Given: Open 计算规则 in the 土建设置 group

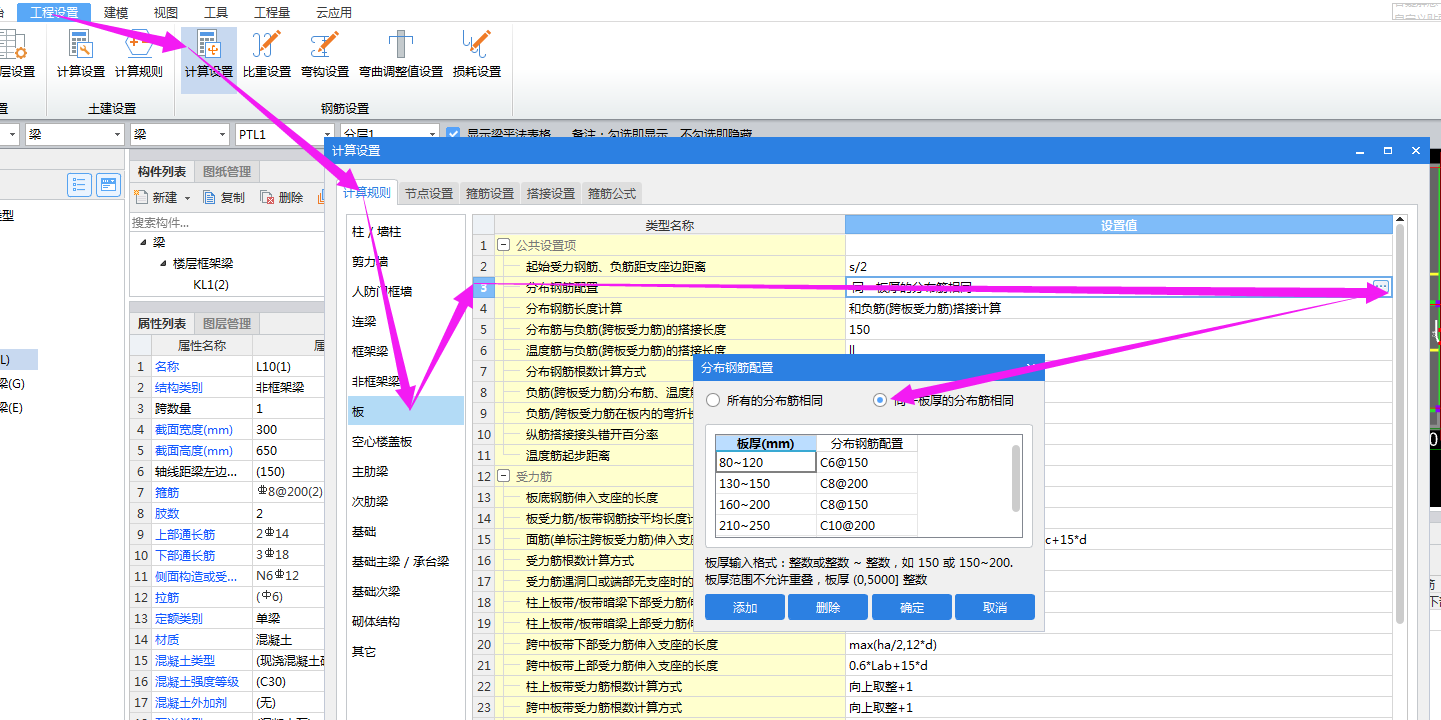Looking at the screenshot, I should (139, 55).
